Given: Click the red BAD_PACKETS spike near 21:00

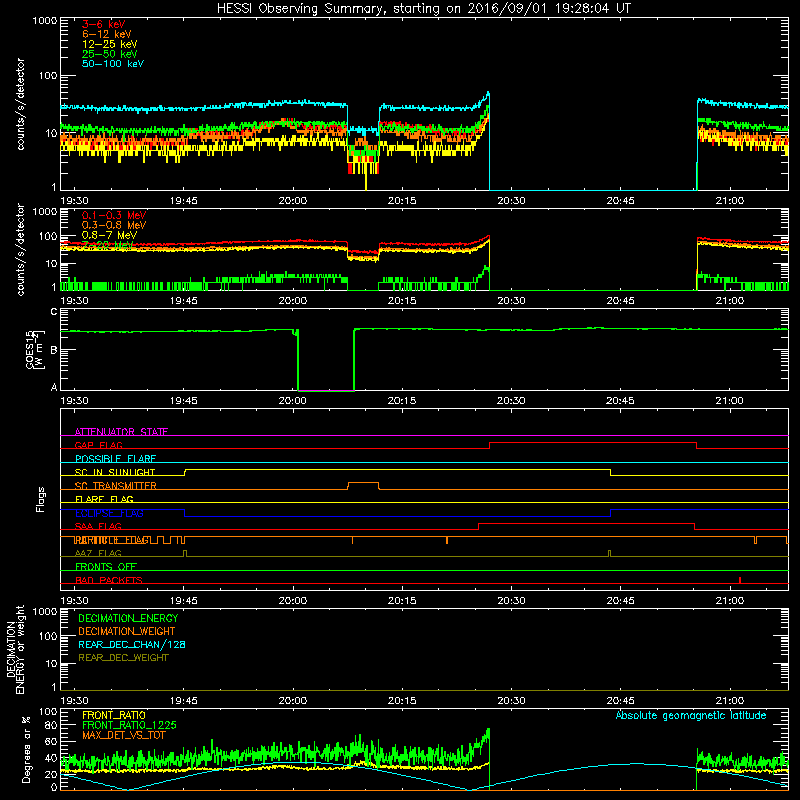Looking at the screenshot, I should pyautogui.click(x=740, y=580).
